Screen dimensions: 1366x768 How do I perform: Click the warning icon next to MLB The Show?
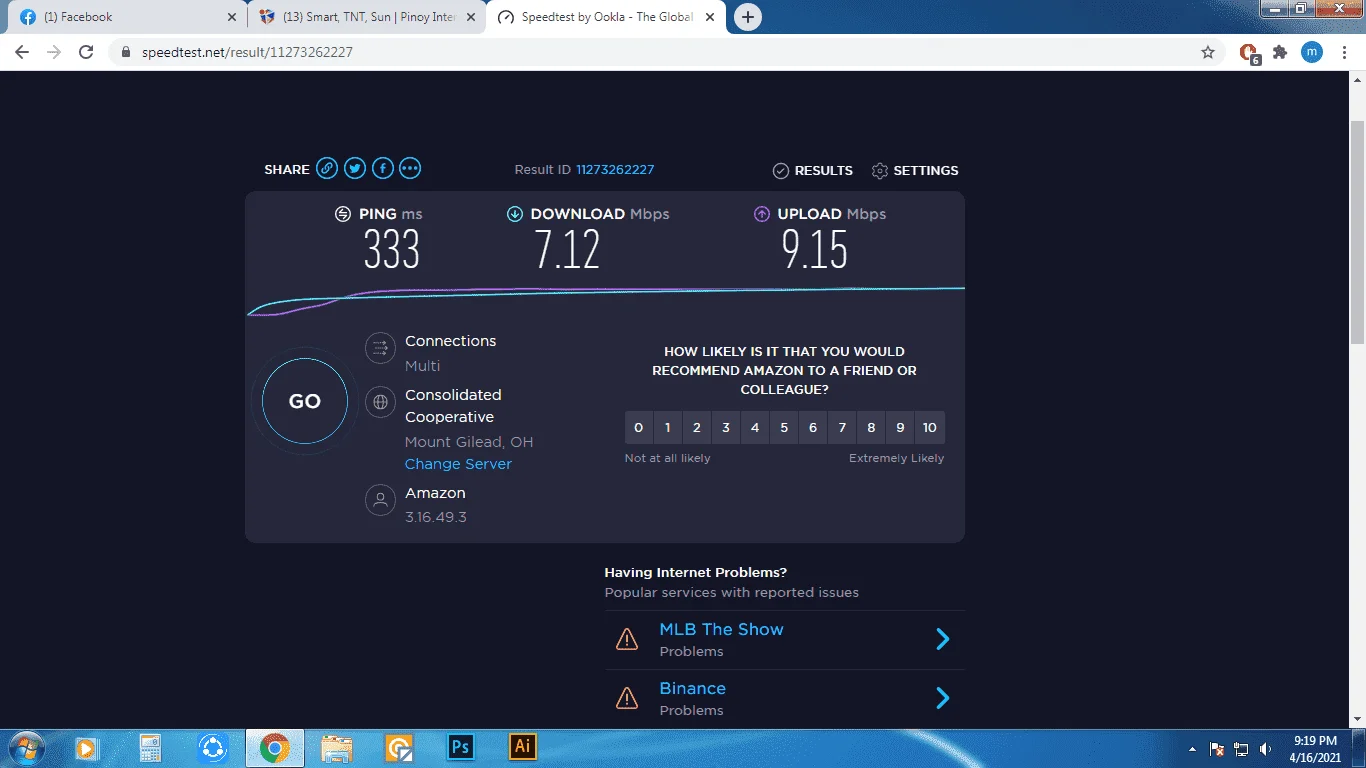click(x=627, y=640)
